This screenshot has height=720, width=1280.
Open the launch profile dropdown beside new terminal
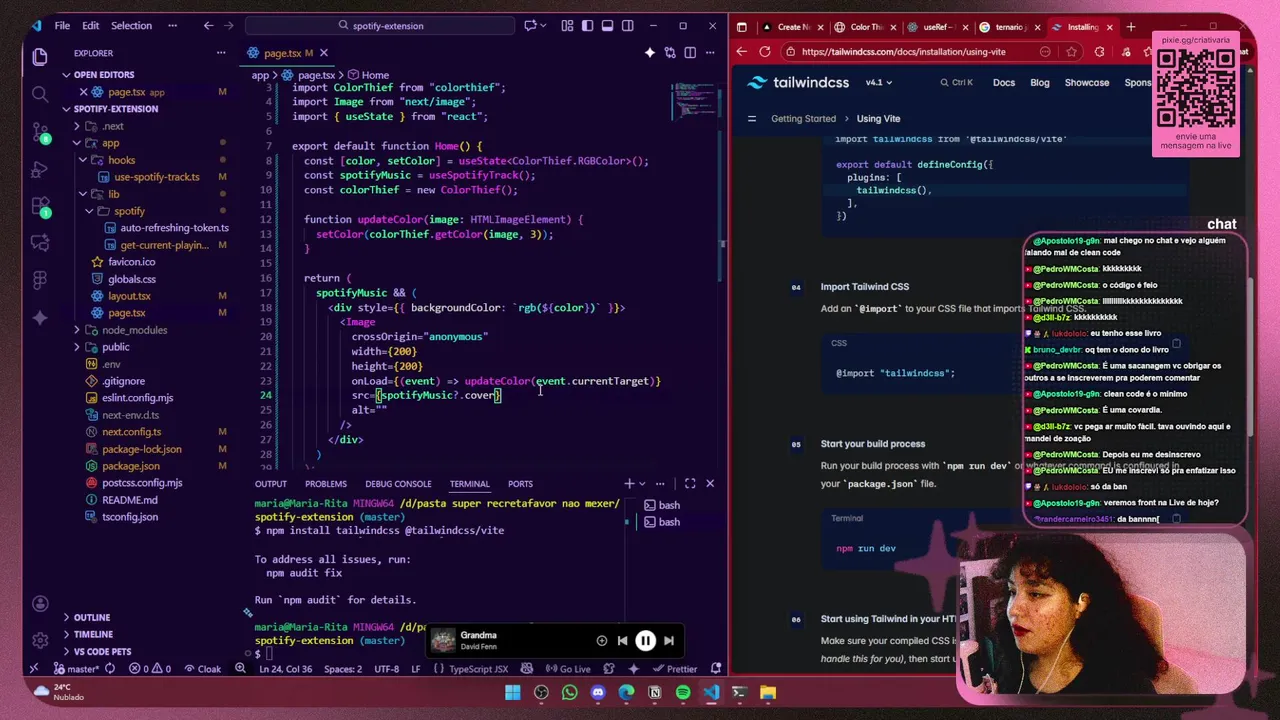tap(644, 484)
